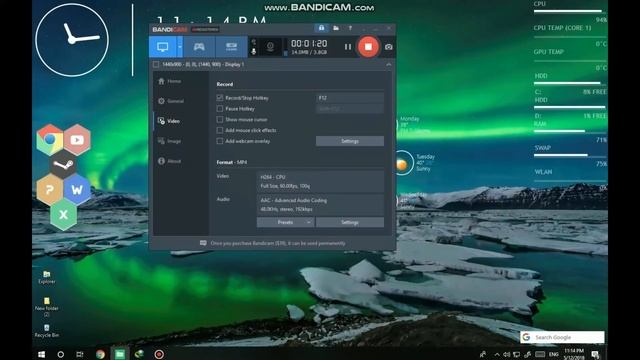Screen dimensions: 640x360
Task: Enable Add webcam overlay checkbox
Action: click(x=220, y=141)
